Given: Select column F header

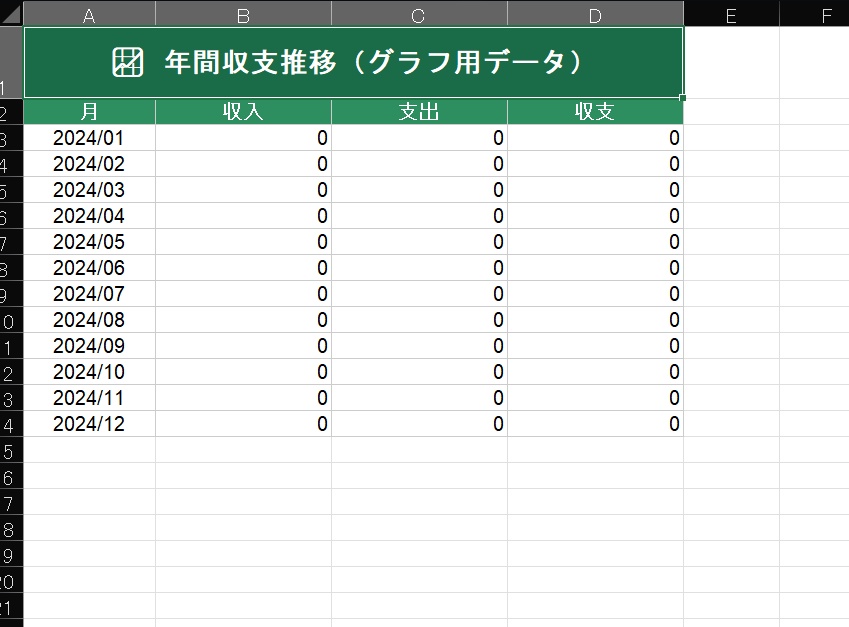Looking at the screenshot, I should [x=814, y=14].
